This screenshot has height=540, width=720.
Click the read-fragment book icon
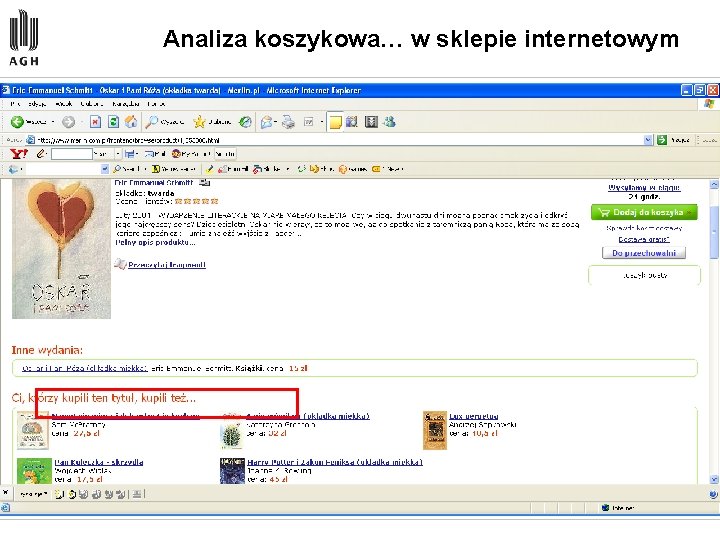pos(120,264)
